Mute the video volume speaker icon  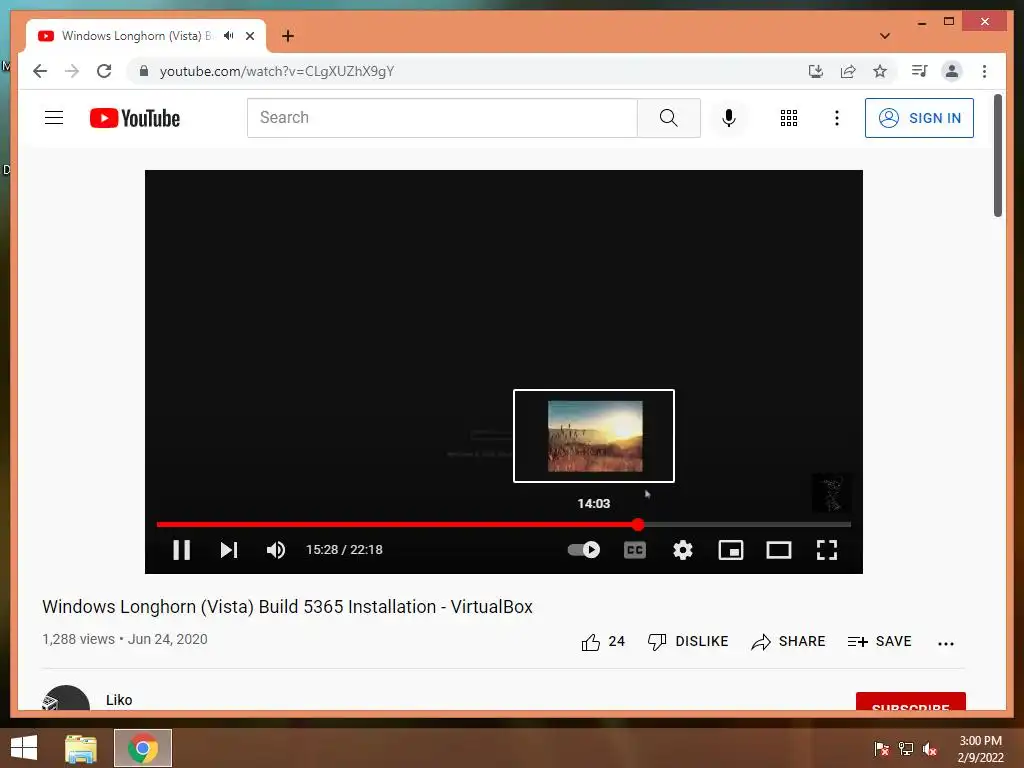[276, 550]
